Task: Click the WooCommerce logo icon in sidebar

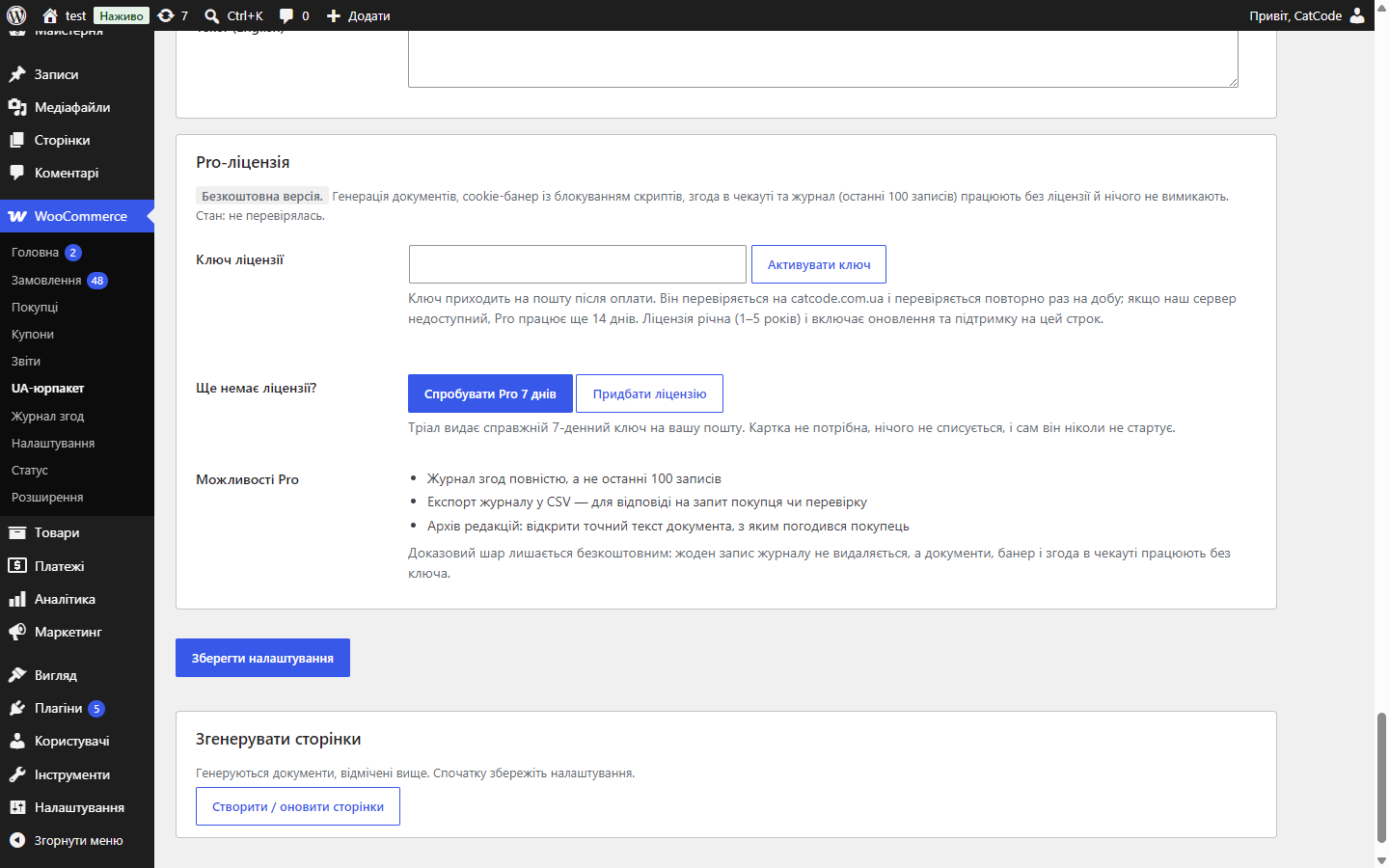Action: [17, 216]
